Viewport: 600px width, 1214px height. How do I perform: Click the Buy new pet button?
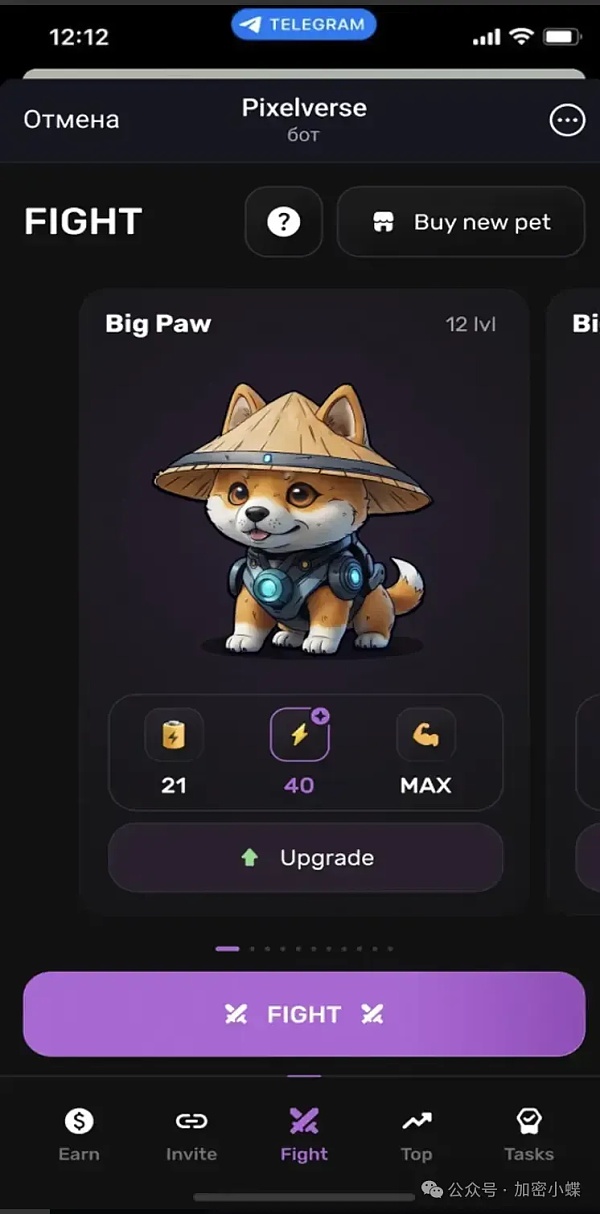point(461,222)
